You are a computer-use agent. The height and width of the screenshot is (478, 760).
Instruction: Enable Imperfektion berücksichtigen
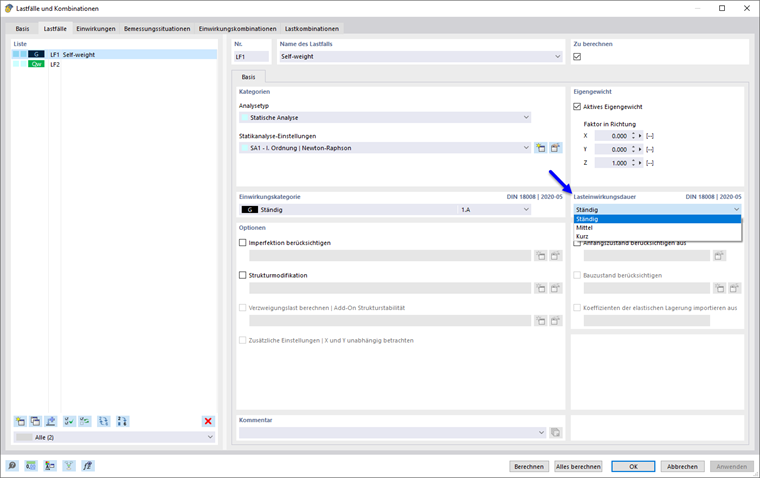243,242
